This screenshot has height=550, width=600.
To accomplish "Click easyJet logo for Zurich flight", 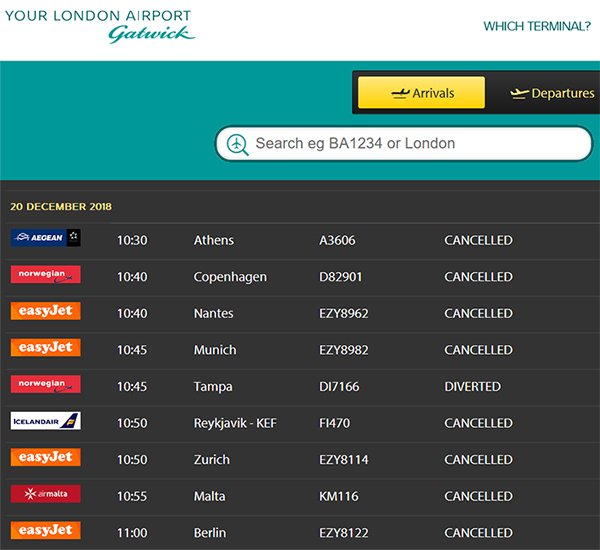I will click(x=45, y=458).
